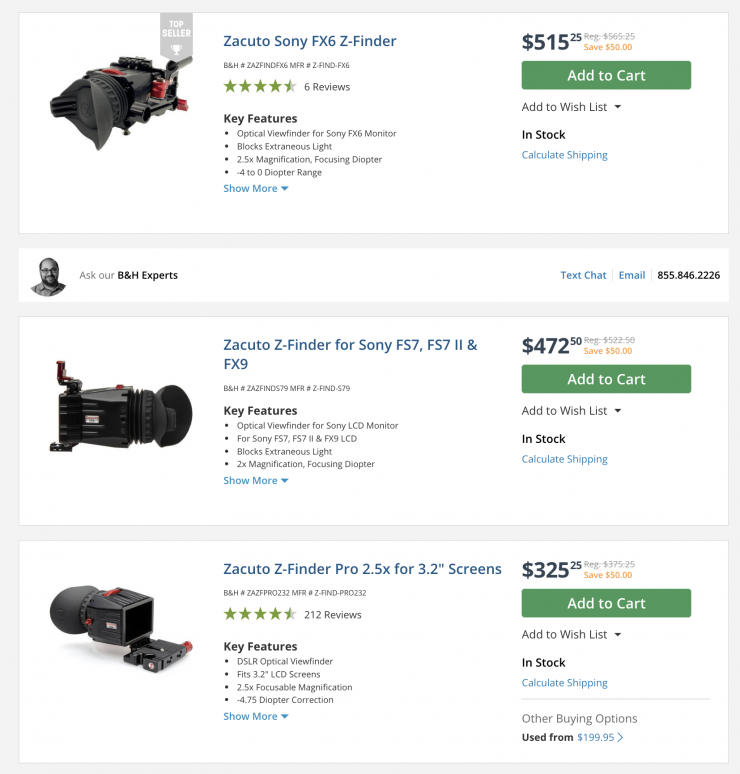Open the 212 Reviews link
This screenshot has width=740, height=774.
[x=332, y=615]
